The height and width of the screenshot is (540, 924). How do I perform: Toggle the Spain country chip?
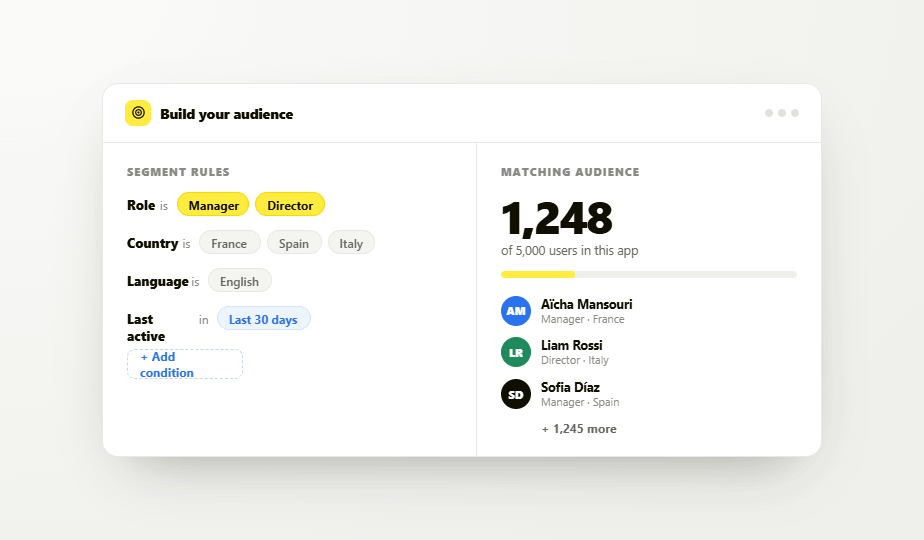click(294, 243)
